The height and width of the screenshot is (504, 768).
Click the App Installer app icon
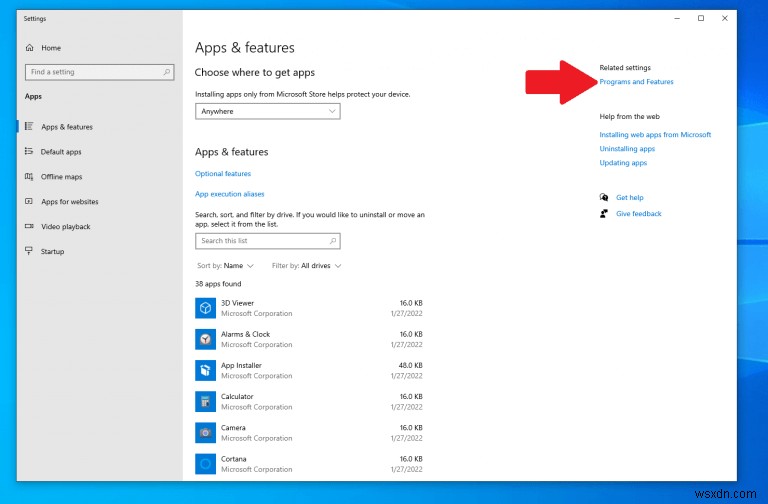pos(205,370)
